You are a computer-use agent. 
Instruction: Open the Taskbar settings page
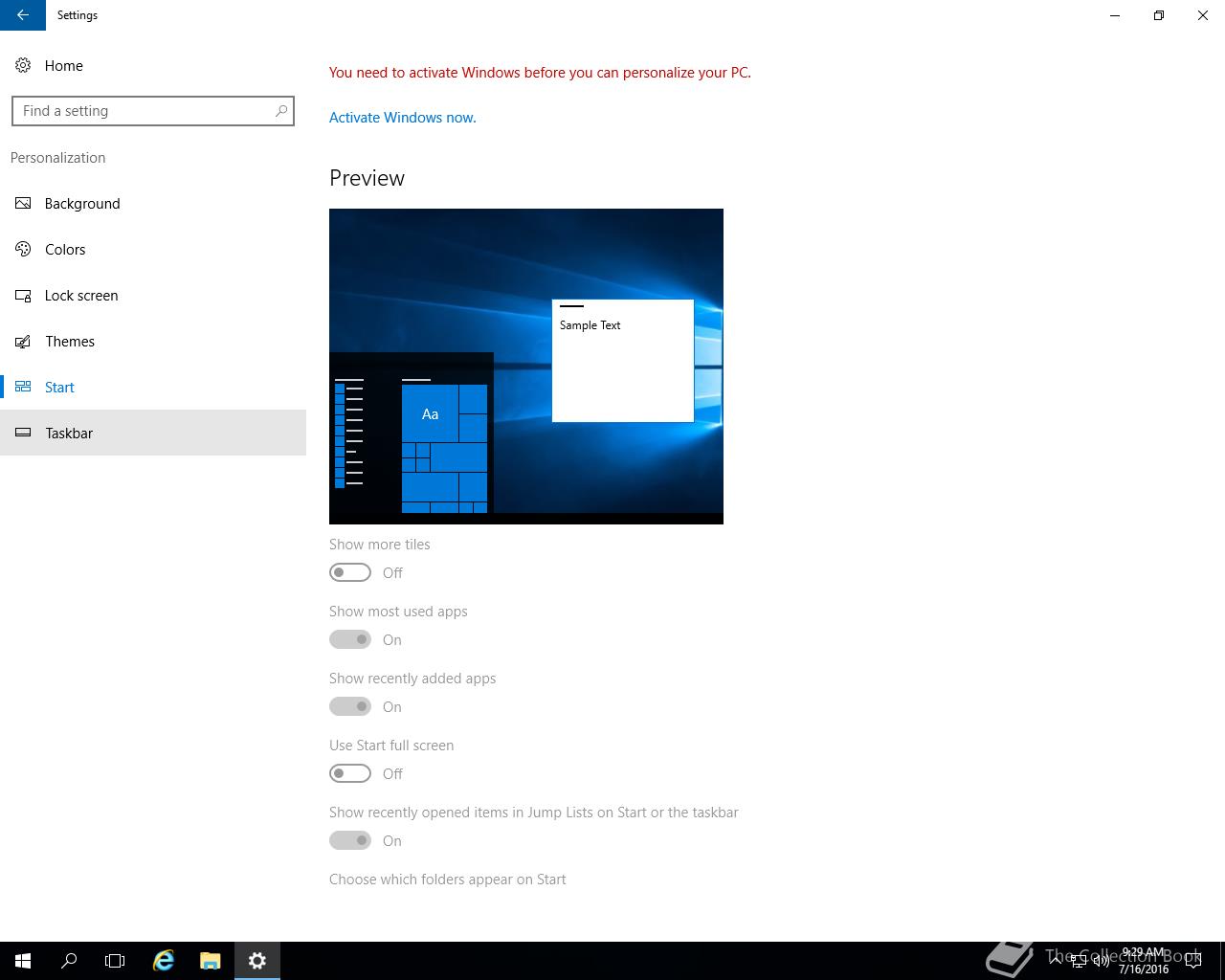[x=153, y=433]
